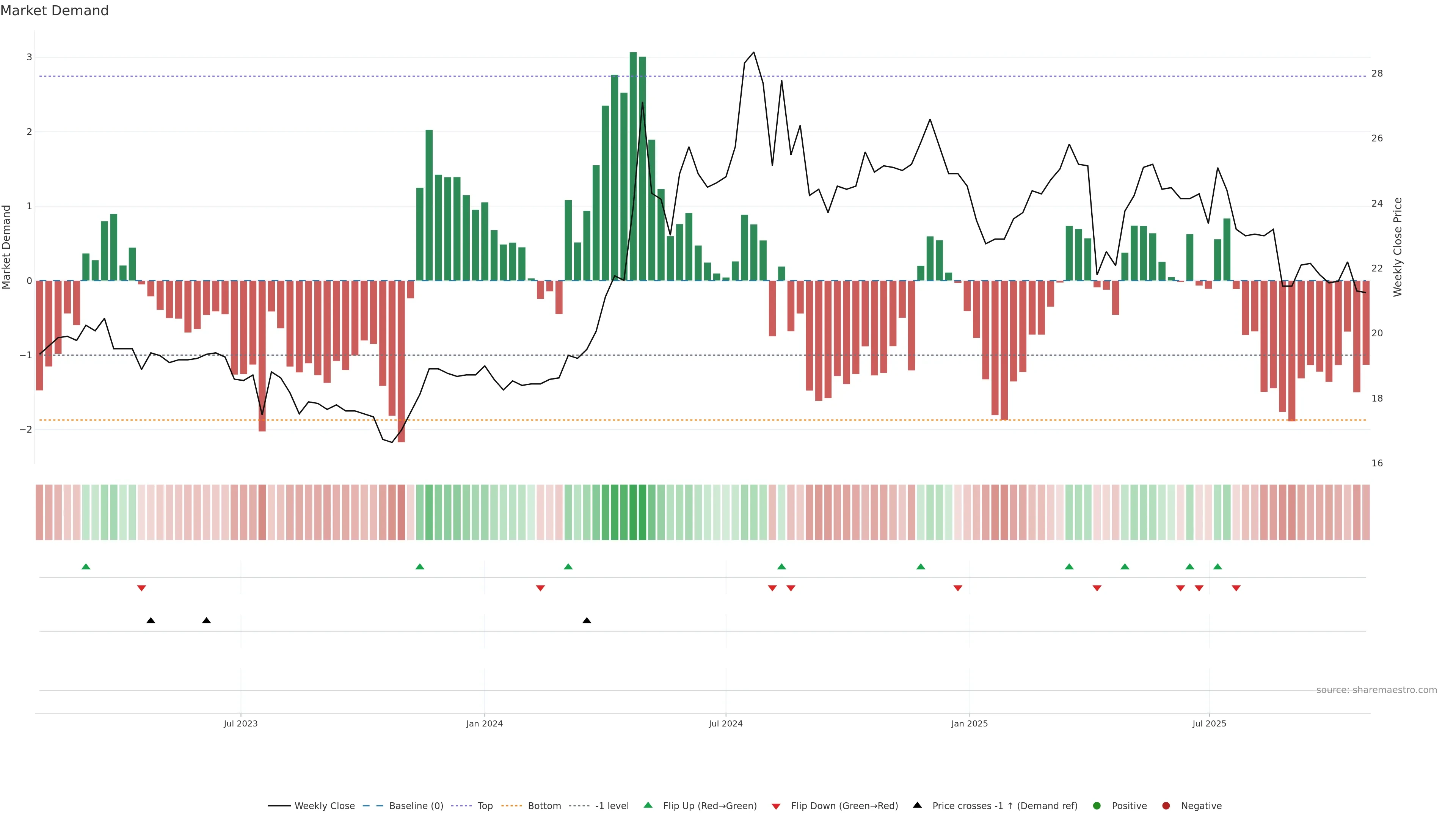
Task: Click the Jul 2025 x-axis label
Action: pos(1209,723)
